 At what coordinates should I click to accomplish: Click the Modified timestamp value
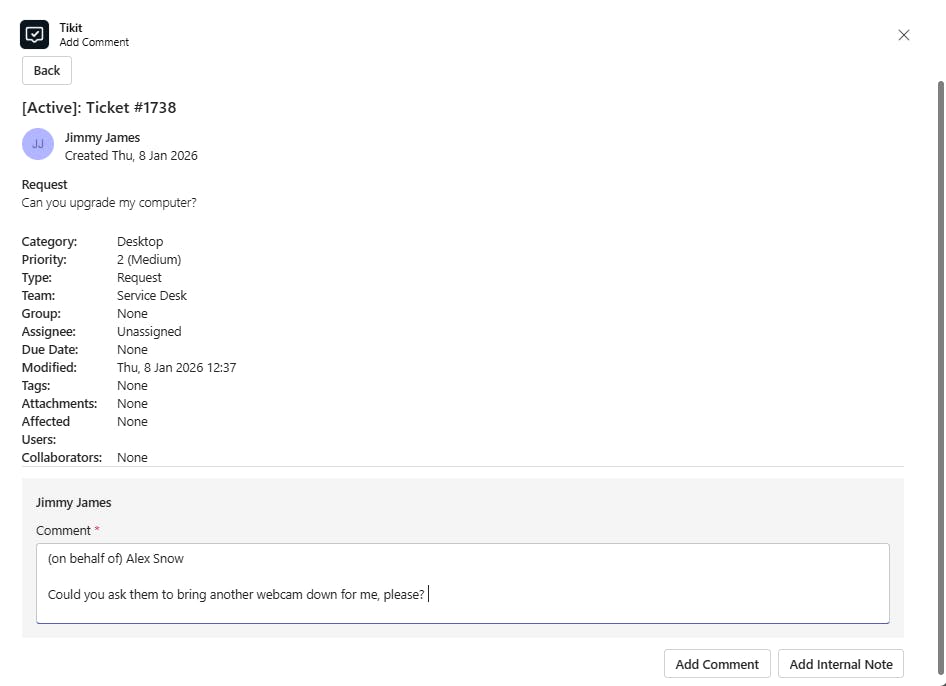(x=176, y=368)
